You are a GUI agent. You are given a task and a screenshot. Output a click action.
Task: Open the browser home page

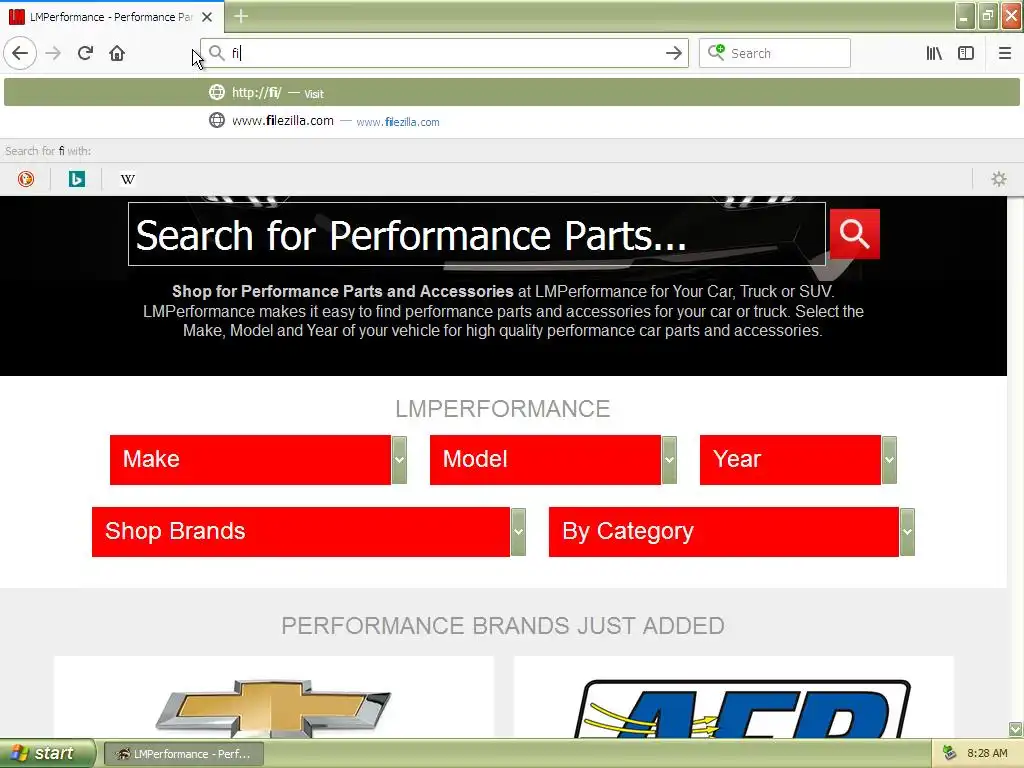click(x=117, y=53)
